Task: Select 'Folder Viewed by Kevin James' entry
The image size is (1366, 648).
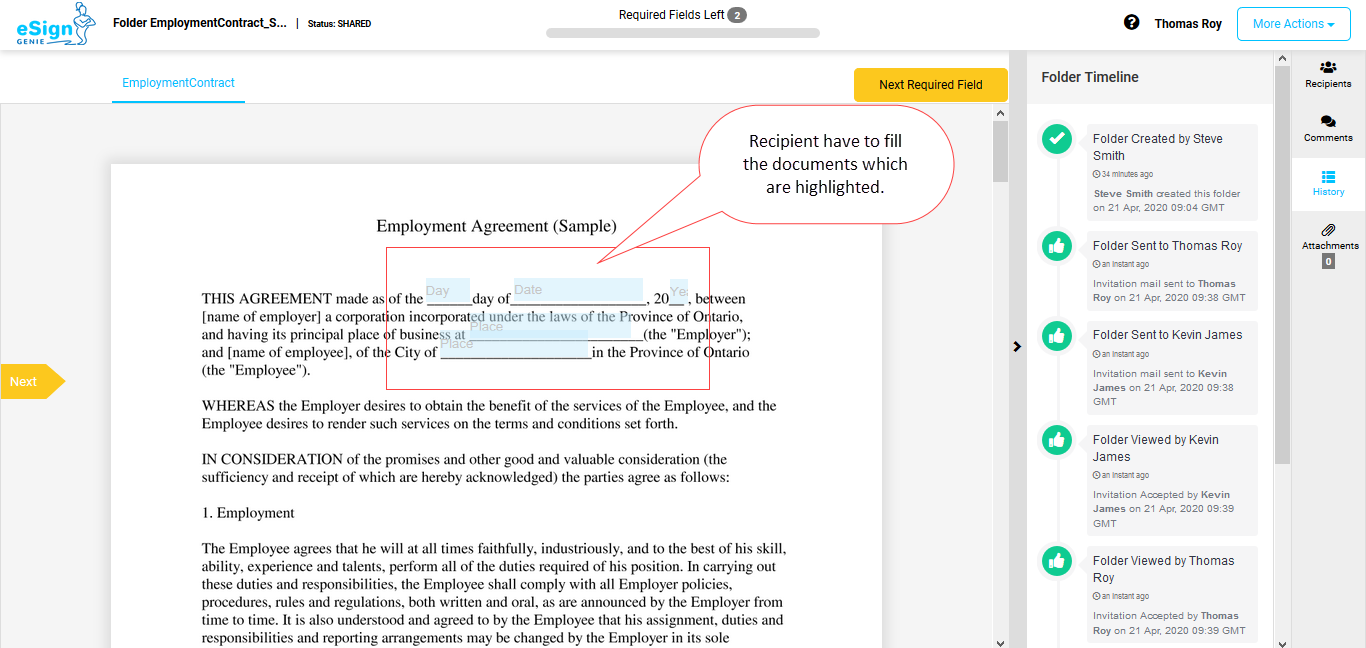Action: tap(1172, 480)
